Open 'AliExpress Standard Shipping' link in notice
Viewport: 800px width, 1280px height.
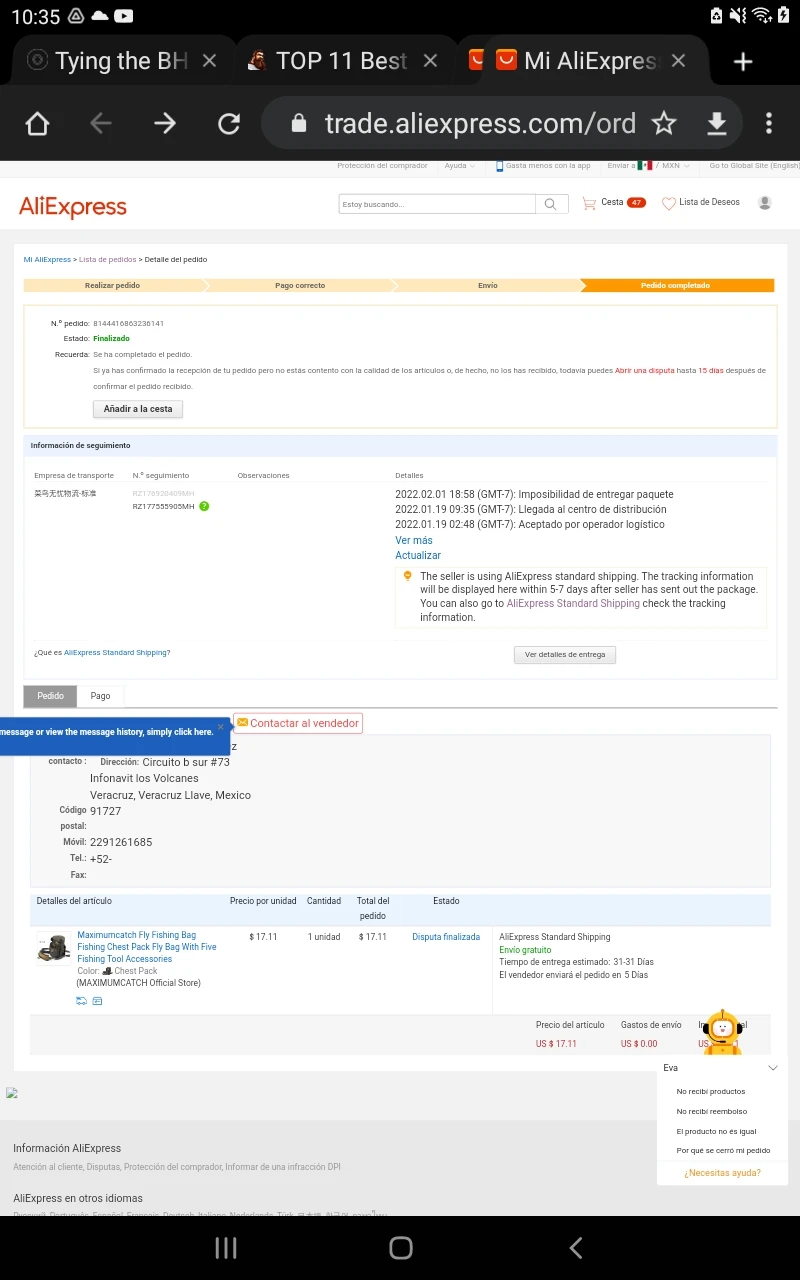573,604
